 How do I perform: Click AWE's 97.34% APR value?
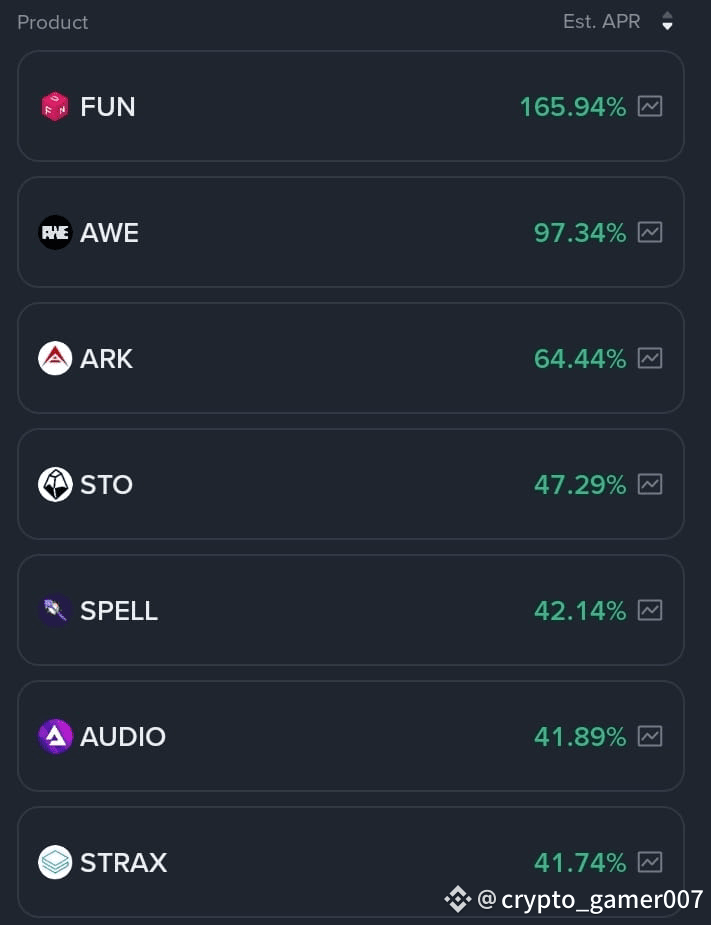click(580, 232)
